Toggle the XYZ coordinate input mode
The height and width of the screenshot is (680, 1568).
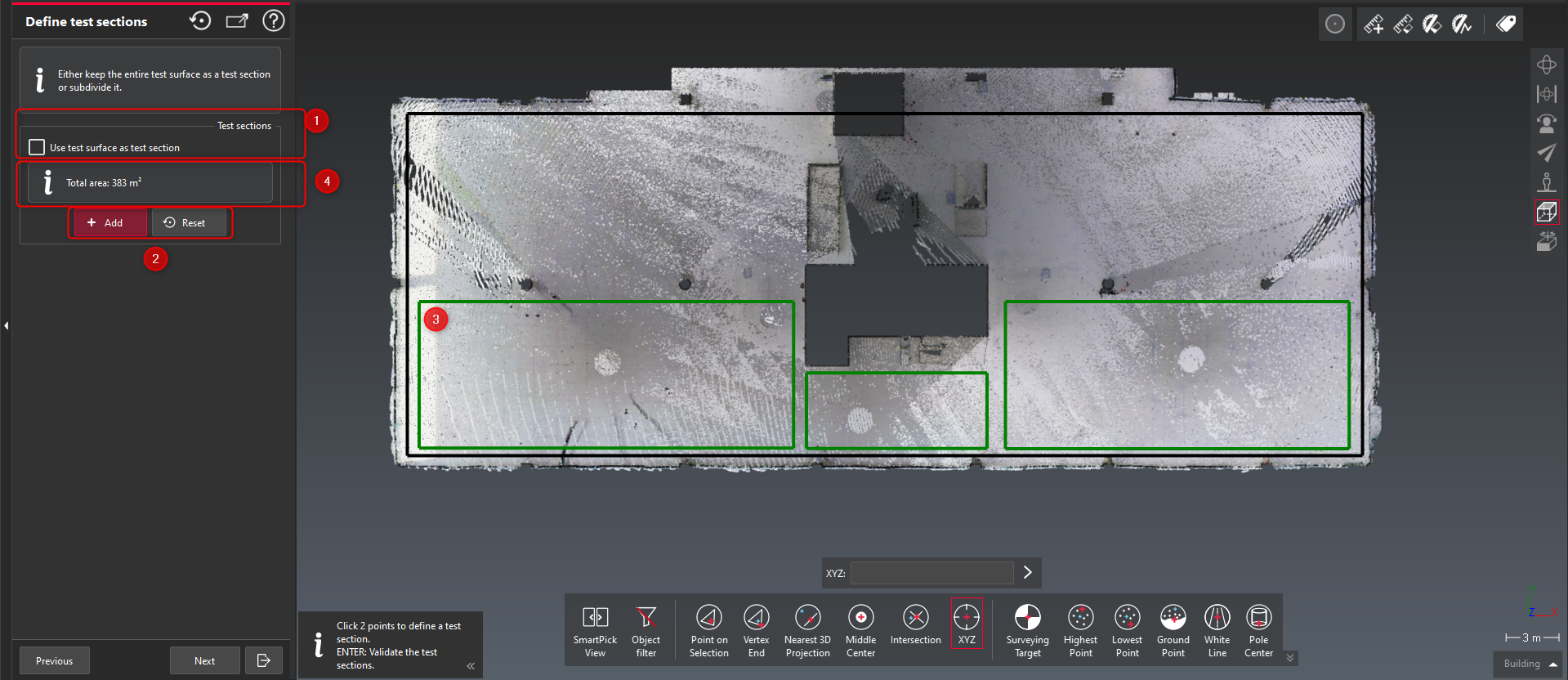pyautogui.click(x=967, y=624)
